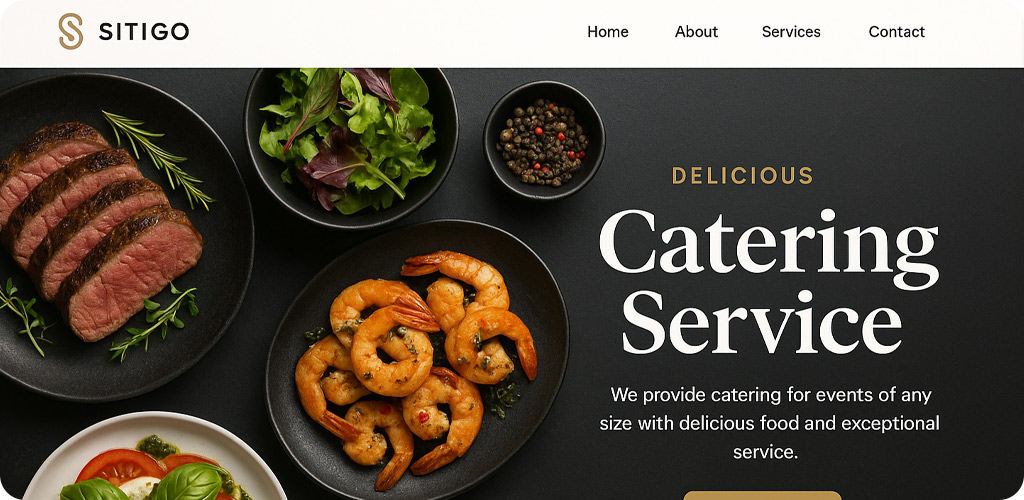Click the small peppercorn bowl
Viewport: 1024px width, 500px height.
coord(544,140)
